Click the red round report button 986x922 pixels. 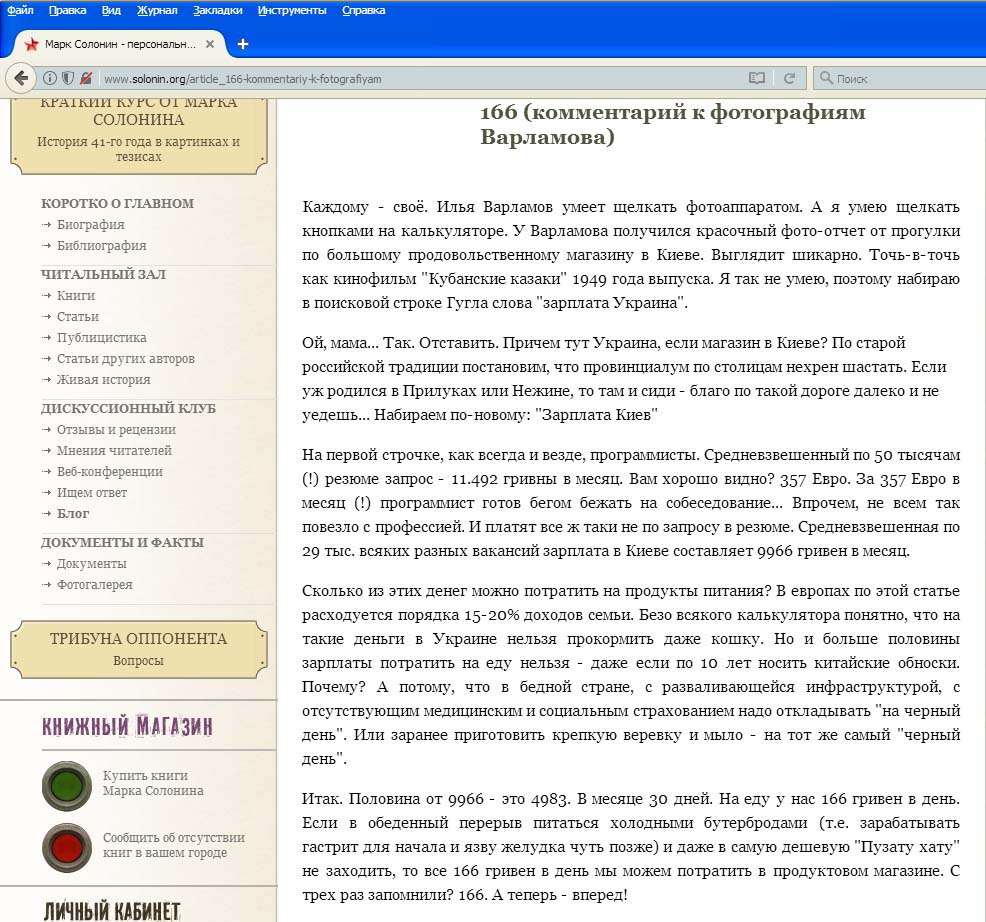(x=67, y=847)
